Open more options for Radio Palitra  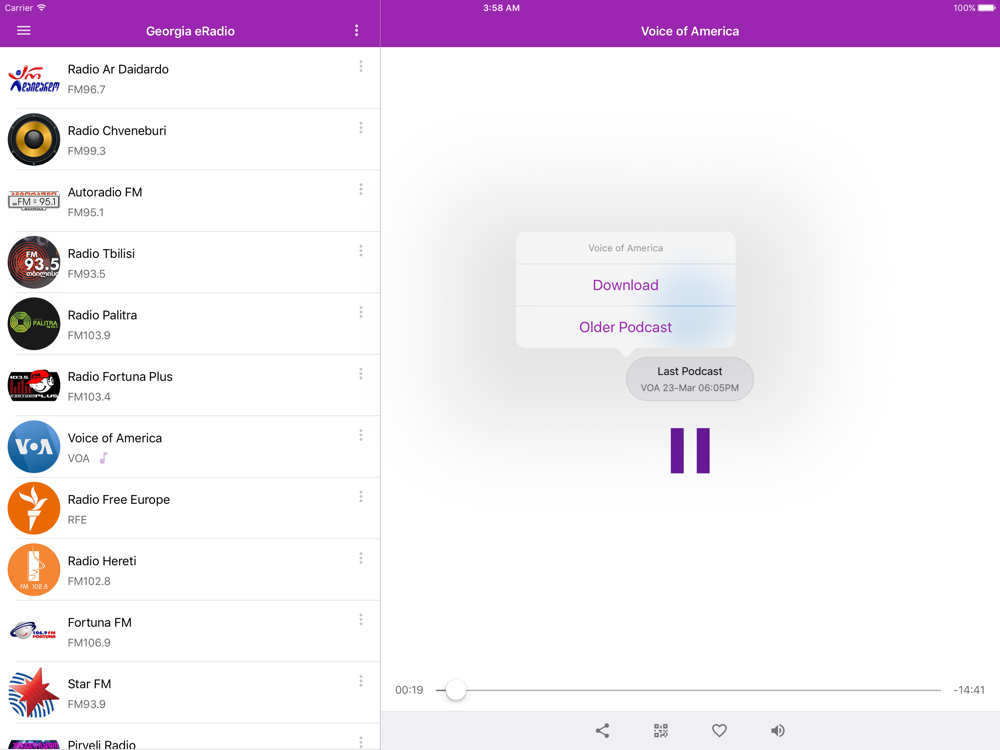361,312
